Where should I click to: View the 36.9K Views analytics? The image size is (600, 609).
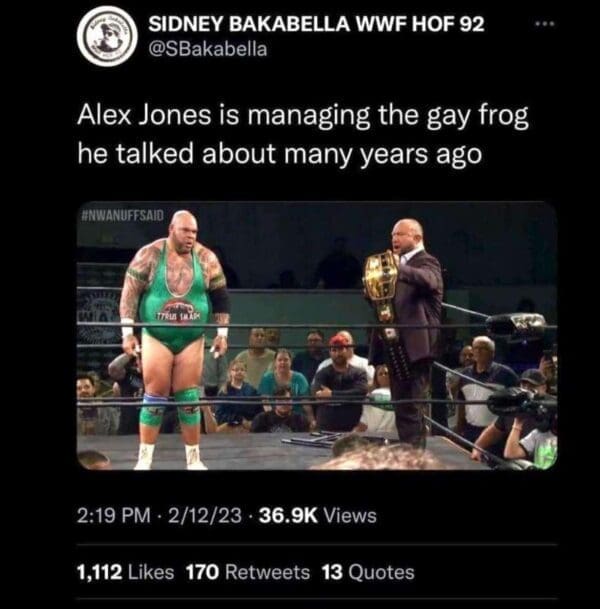click(x=318, y=516)
